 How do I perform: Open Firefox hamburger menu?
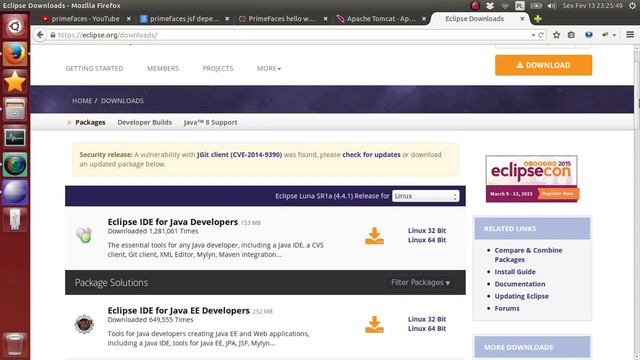pyautogui.click(x=630, y=35)
